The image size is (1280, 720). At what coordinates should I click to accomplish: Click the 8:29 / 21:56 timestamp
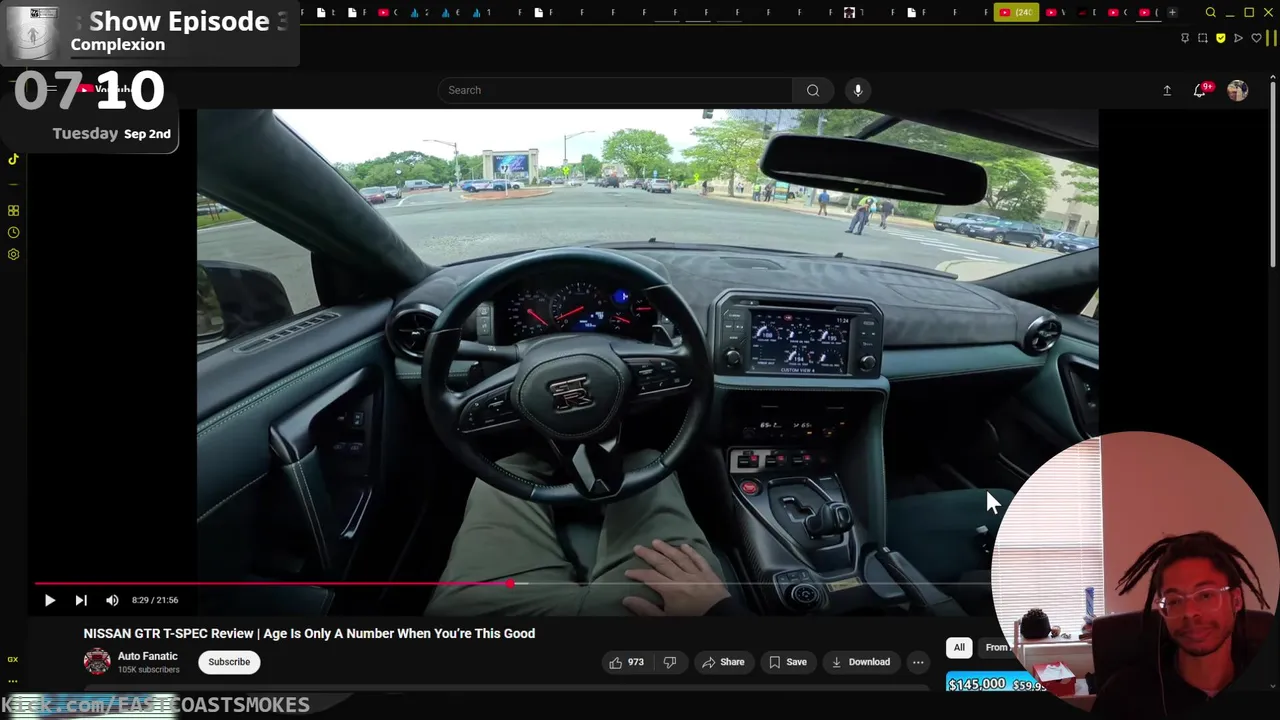pyautogui.click(x=155, y=600)
